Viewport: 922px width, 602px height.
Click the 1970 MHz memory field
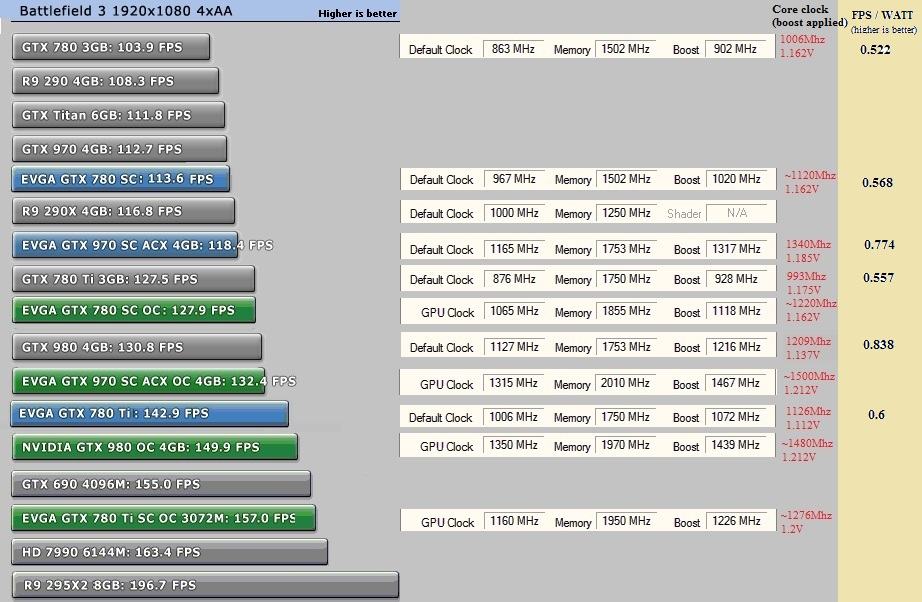(x=625, y=446)
